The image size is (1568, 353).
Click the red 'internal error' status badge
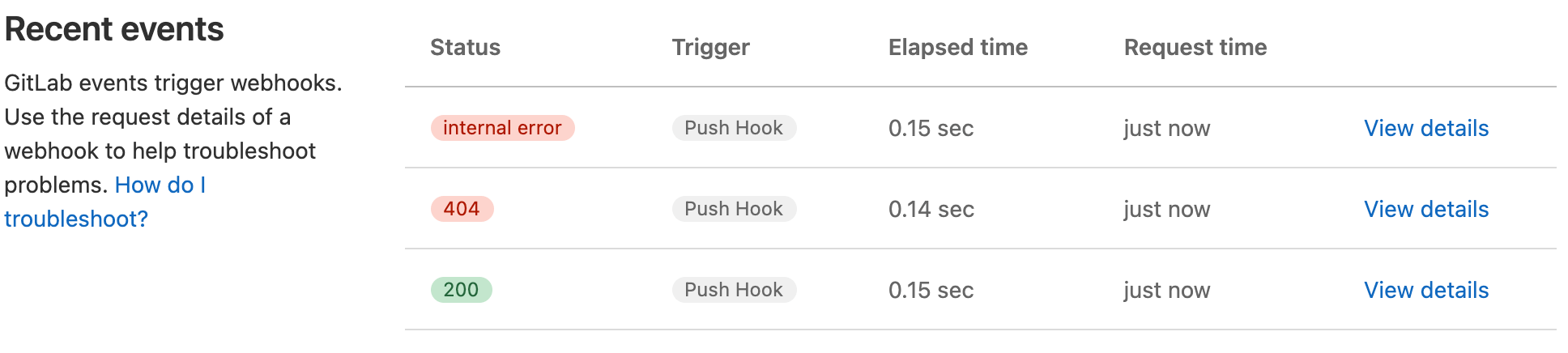coord(502,128)
